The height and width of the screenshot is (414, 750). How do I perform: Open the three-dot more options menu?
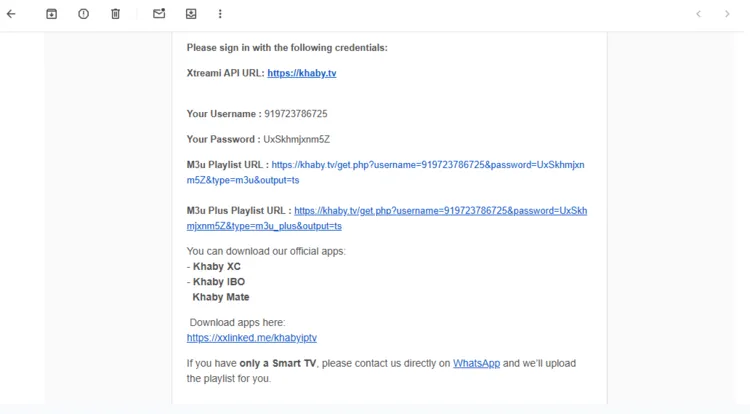[x=220, y=14]
